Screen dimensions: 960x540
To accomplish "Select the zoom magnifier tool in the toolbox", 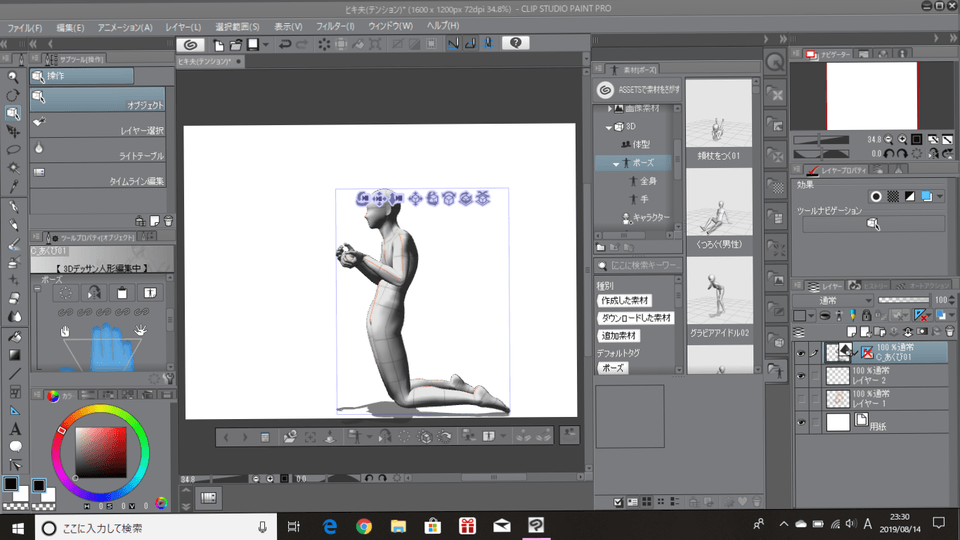I will click(x=13, y=76).
